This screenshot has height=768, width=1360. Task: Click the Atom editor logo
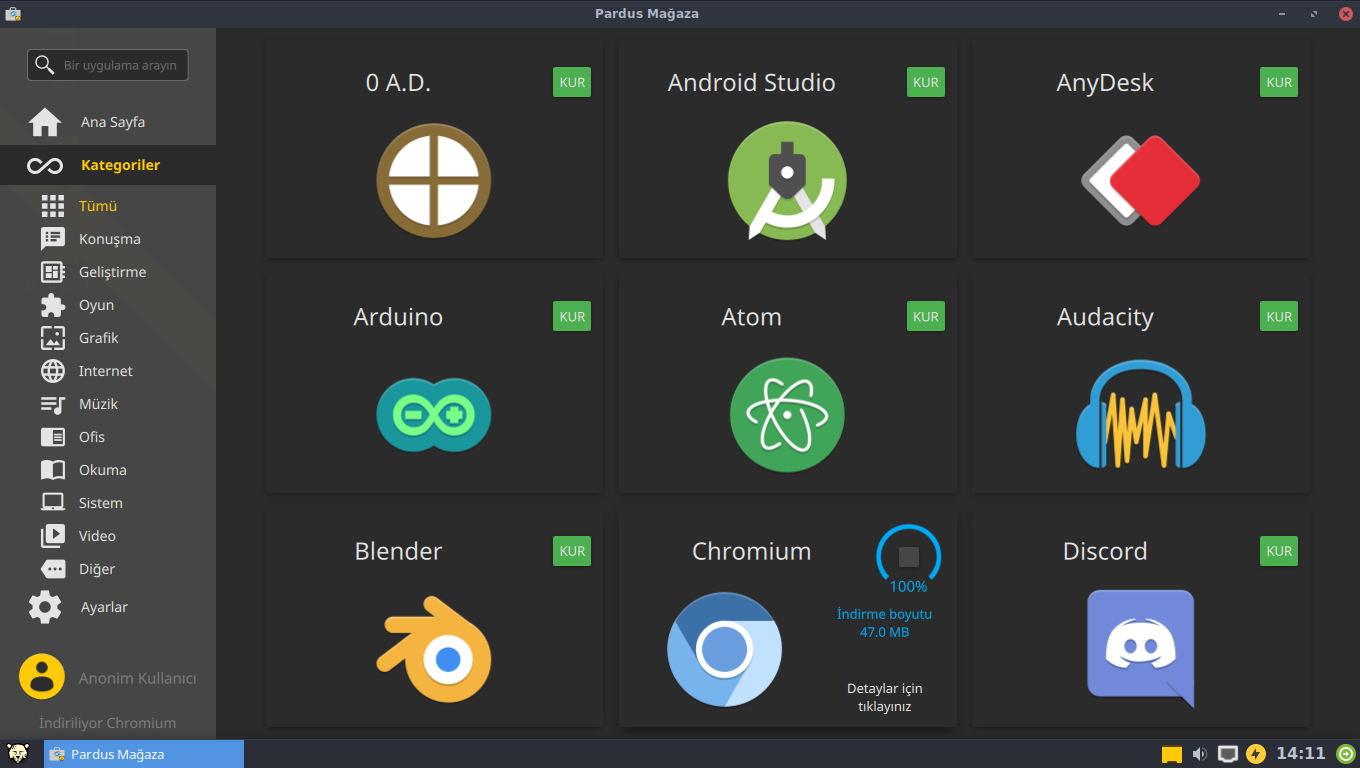coord(787,415)
